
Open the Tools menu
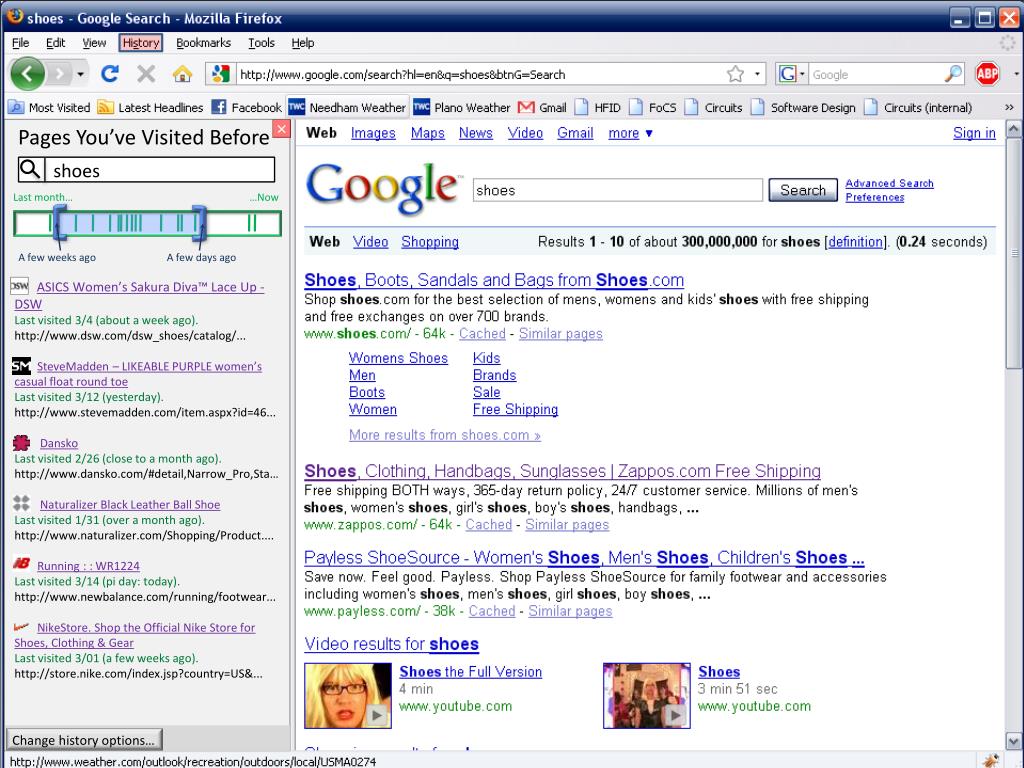click(x=261, y=42)
